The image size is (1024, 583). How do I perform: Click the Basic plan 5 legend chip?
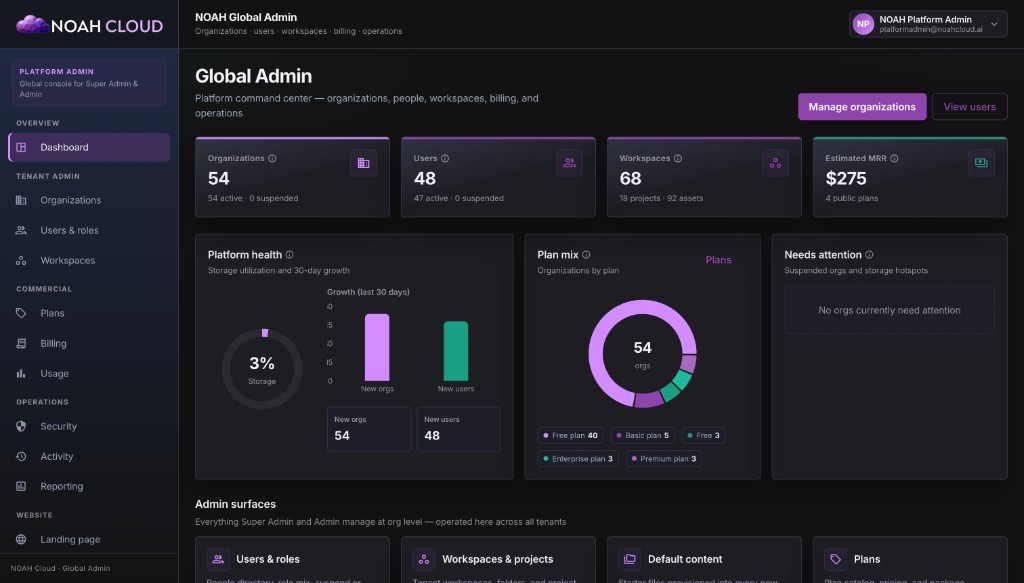(x=643, y=435)
